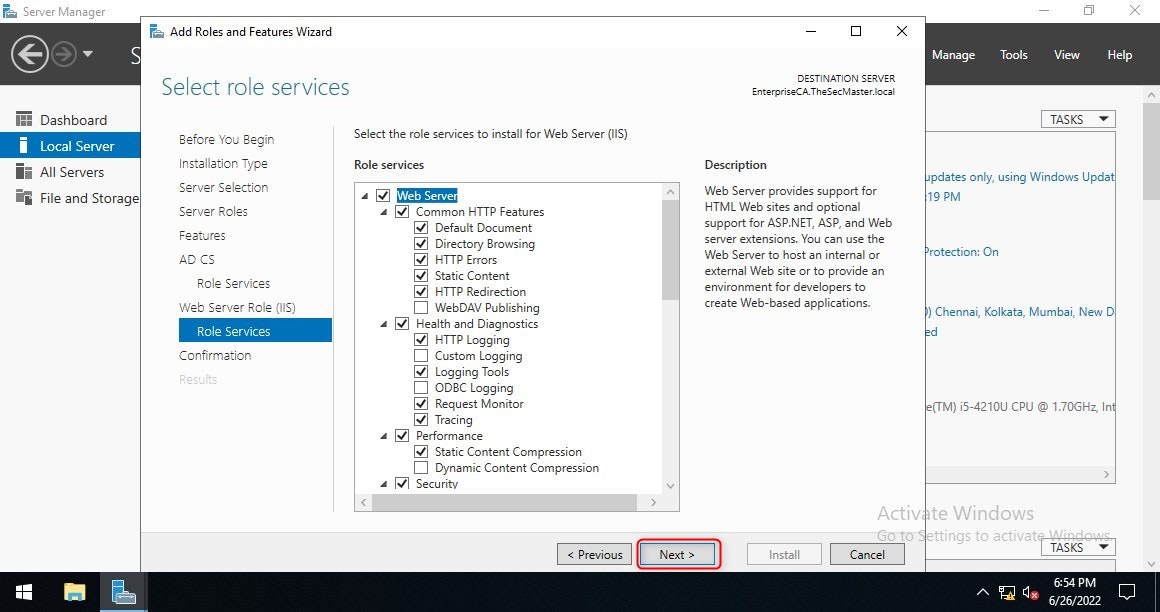The width and height of the screenshot is (1160, 612).
Task: Go to Installation Type step
Action: pyautogui.click(x=223, y=164)
